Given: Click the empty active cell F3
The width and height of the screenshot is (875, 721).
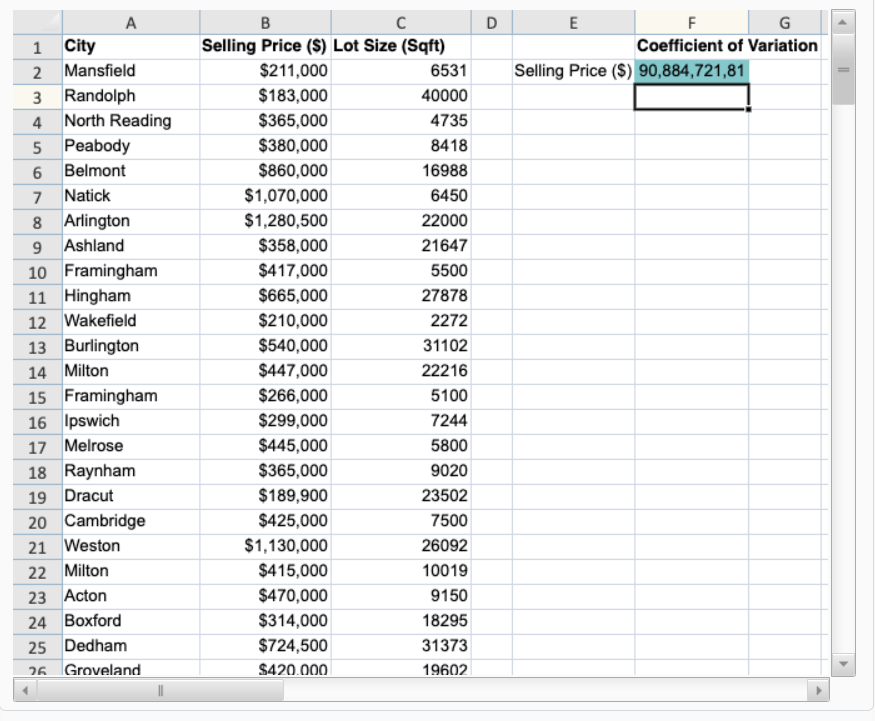Looking at the screenshot, I should pyautogui.click(x=691, y=97).
